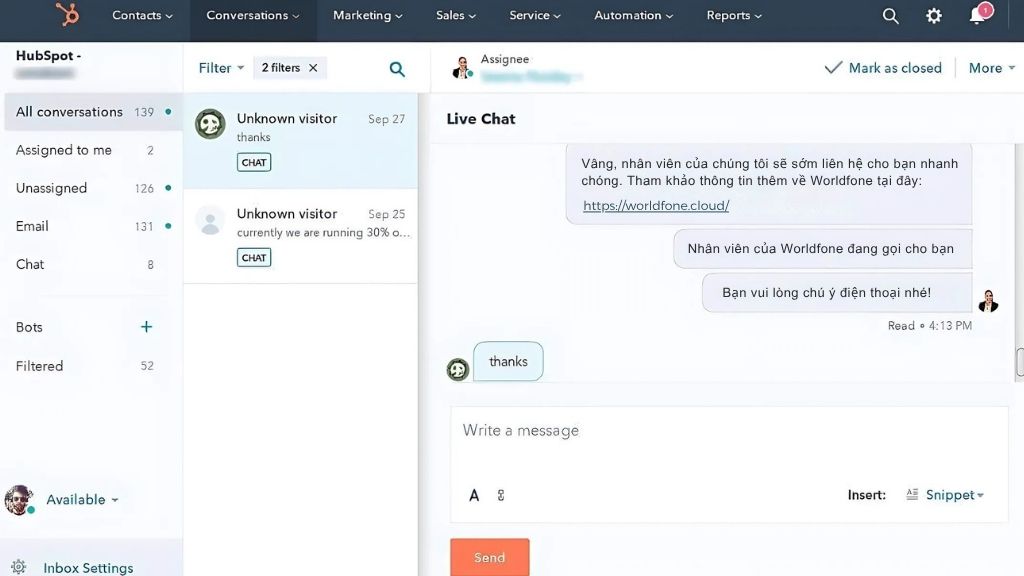Open the global search magnifier icon

(x=890, y=16)
